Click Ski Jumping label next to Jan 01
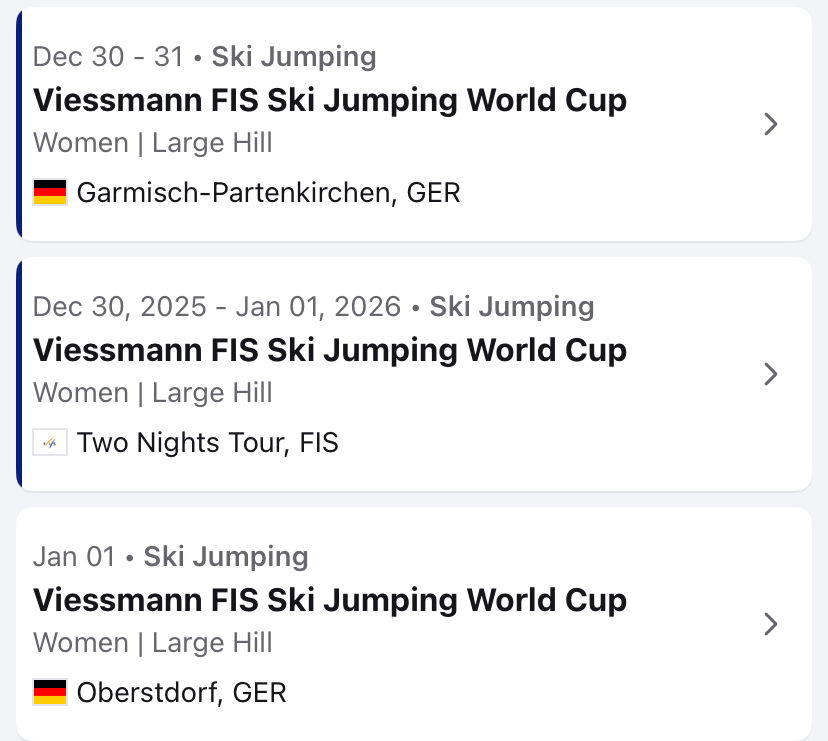The height and width of the screenshot is (741, 828). (226, 557)
